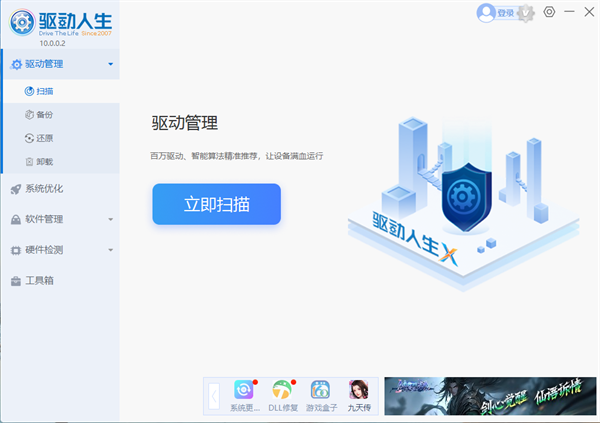The image size is (600, 423).
Task: Select the 硬件检测 label
Action: 44,250
